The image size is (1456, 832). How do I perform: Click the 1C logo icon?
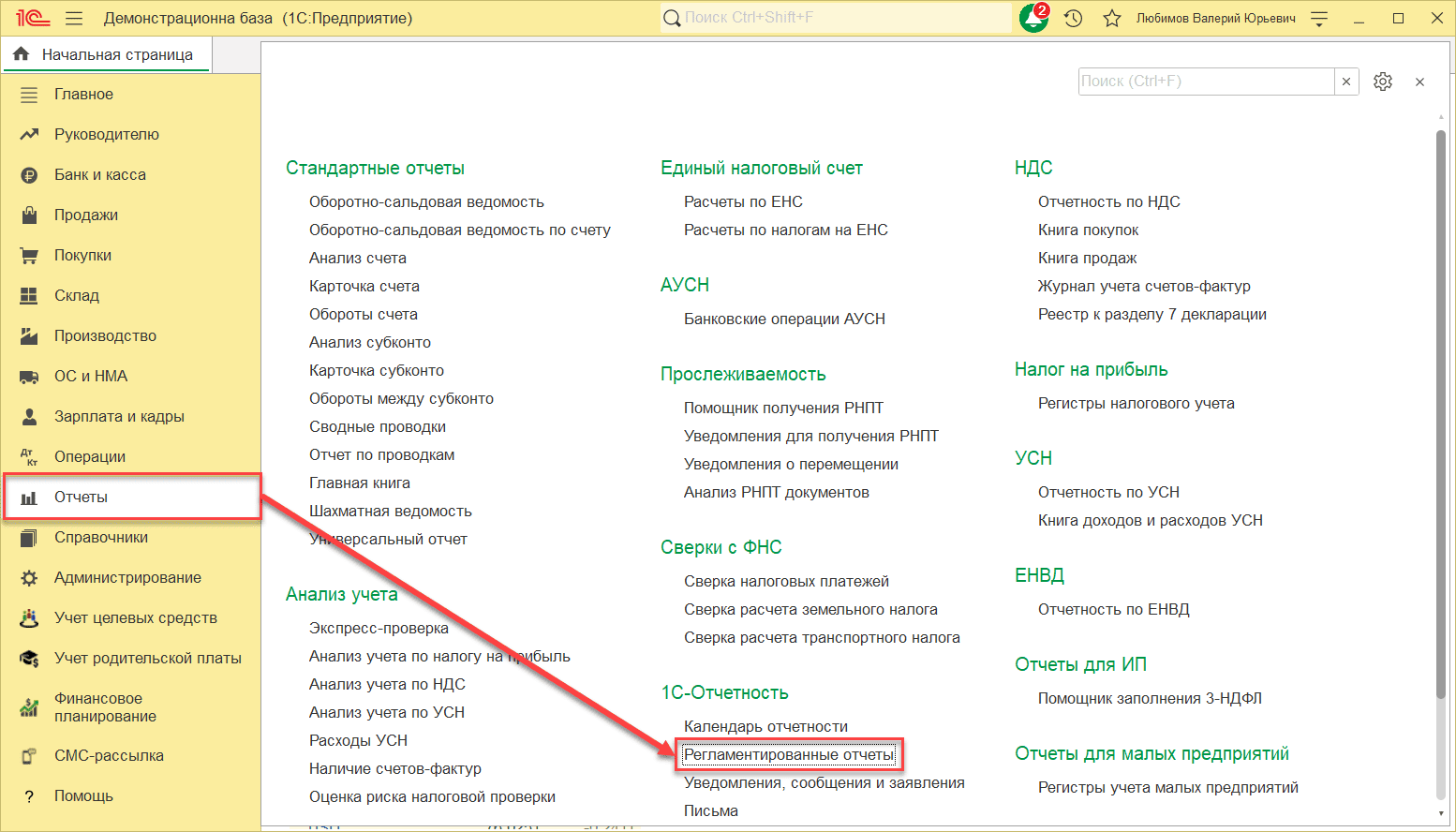(33, 18)
